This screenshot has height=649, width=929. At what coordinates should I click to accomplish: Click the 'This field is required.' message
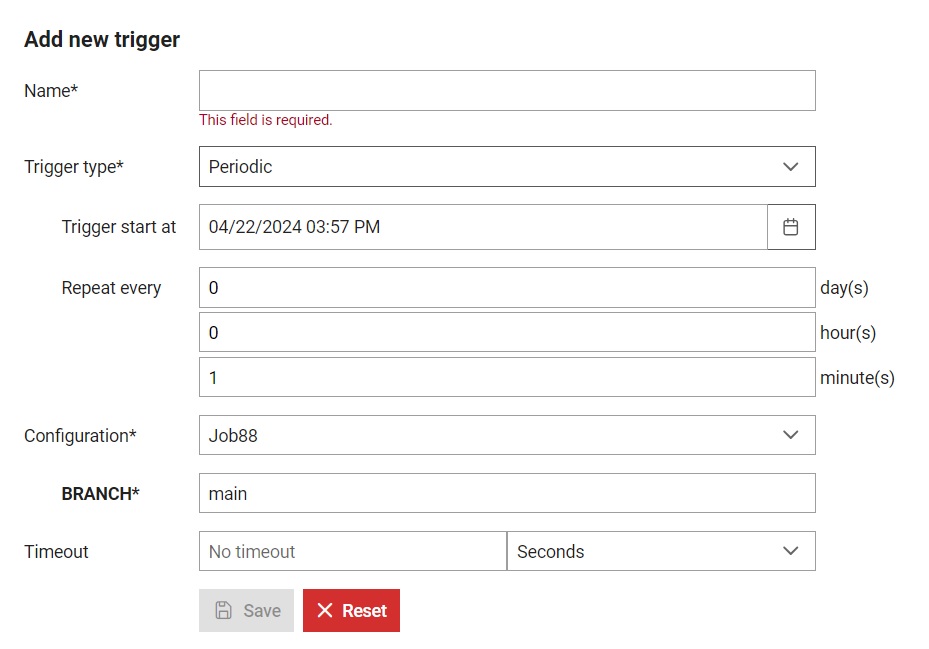(x=265, y=120)
